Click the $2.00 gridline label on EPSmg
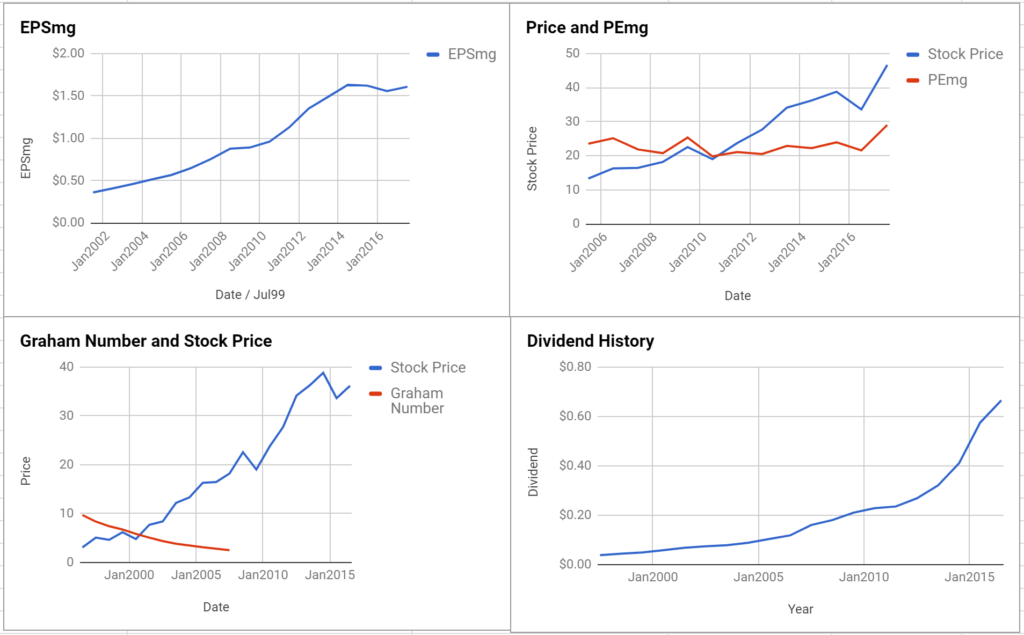This screenshot has height=635, width=1024. click(x=69, y=53)
